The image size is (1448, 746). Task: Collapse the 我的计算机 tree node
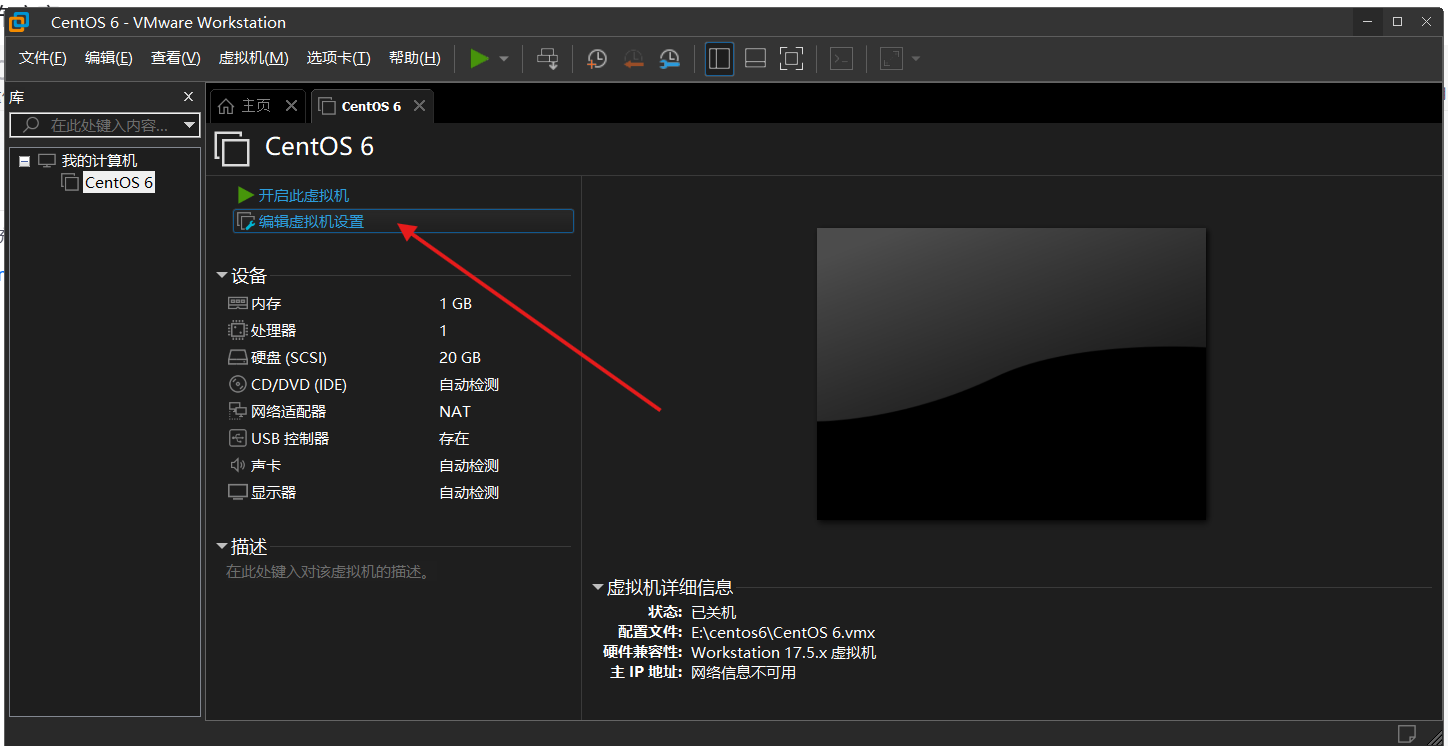click(x=24, y=161)
